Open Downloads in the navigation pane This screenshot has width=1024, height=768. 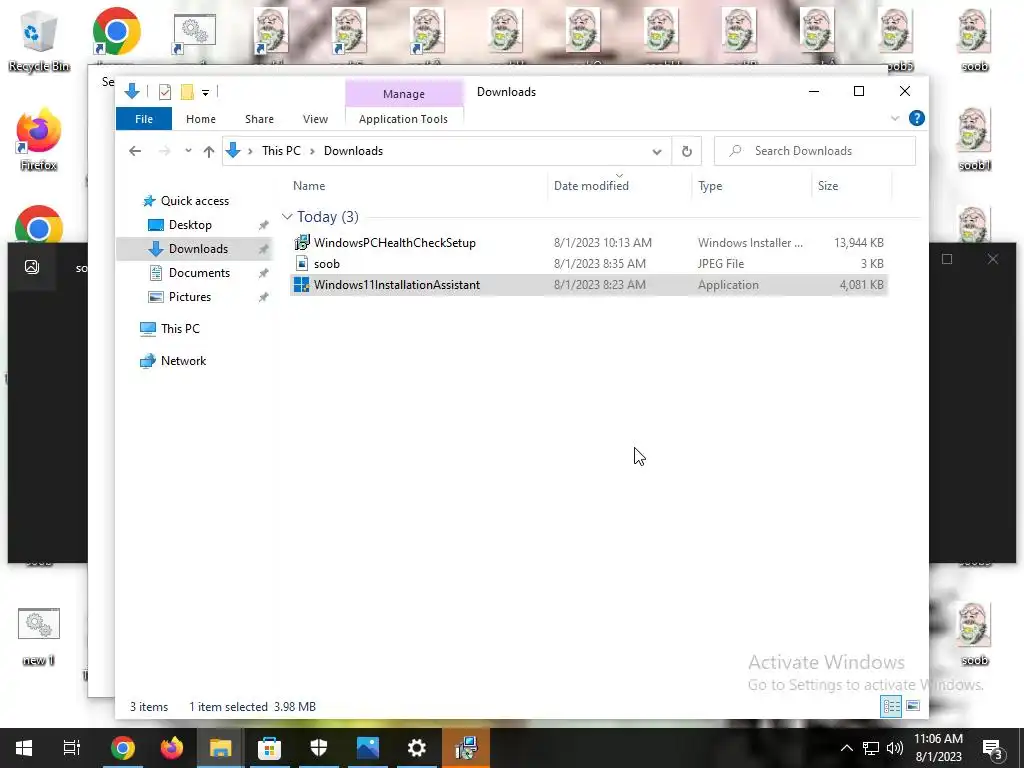tap(198, 249)
